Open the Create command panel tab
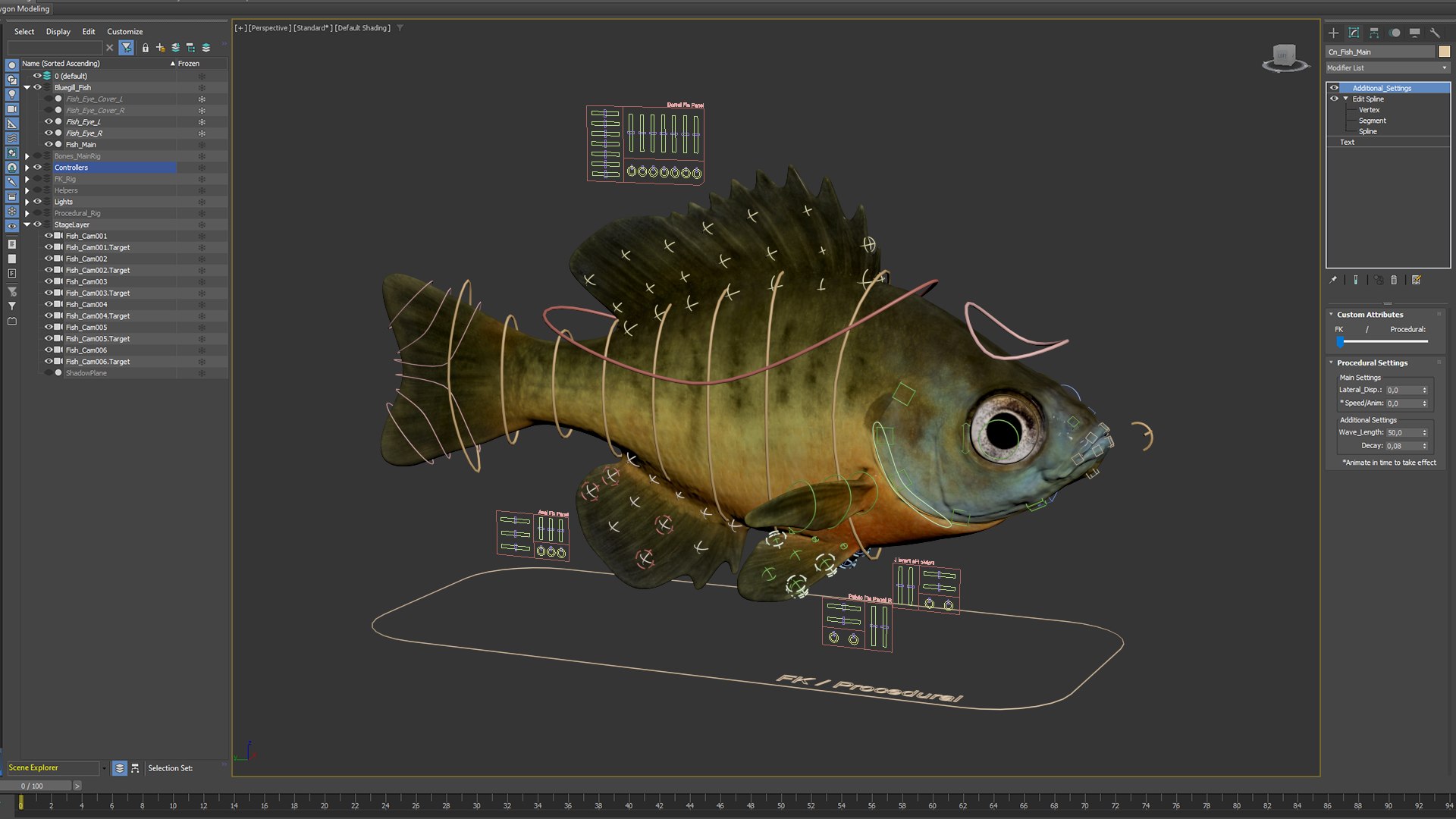 1333,33
